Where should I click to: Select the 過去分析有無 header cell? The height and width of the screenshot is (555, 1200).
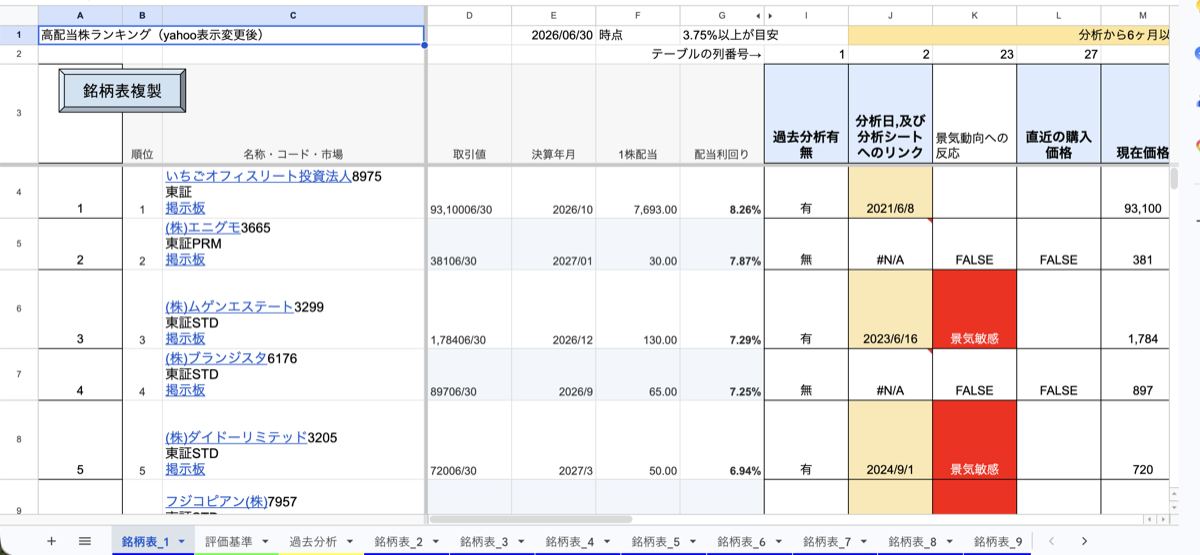point(806,114)
